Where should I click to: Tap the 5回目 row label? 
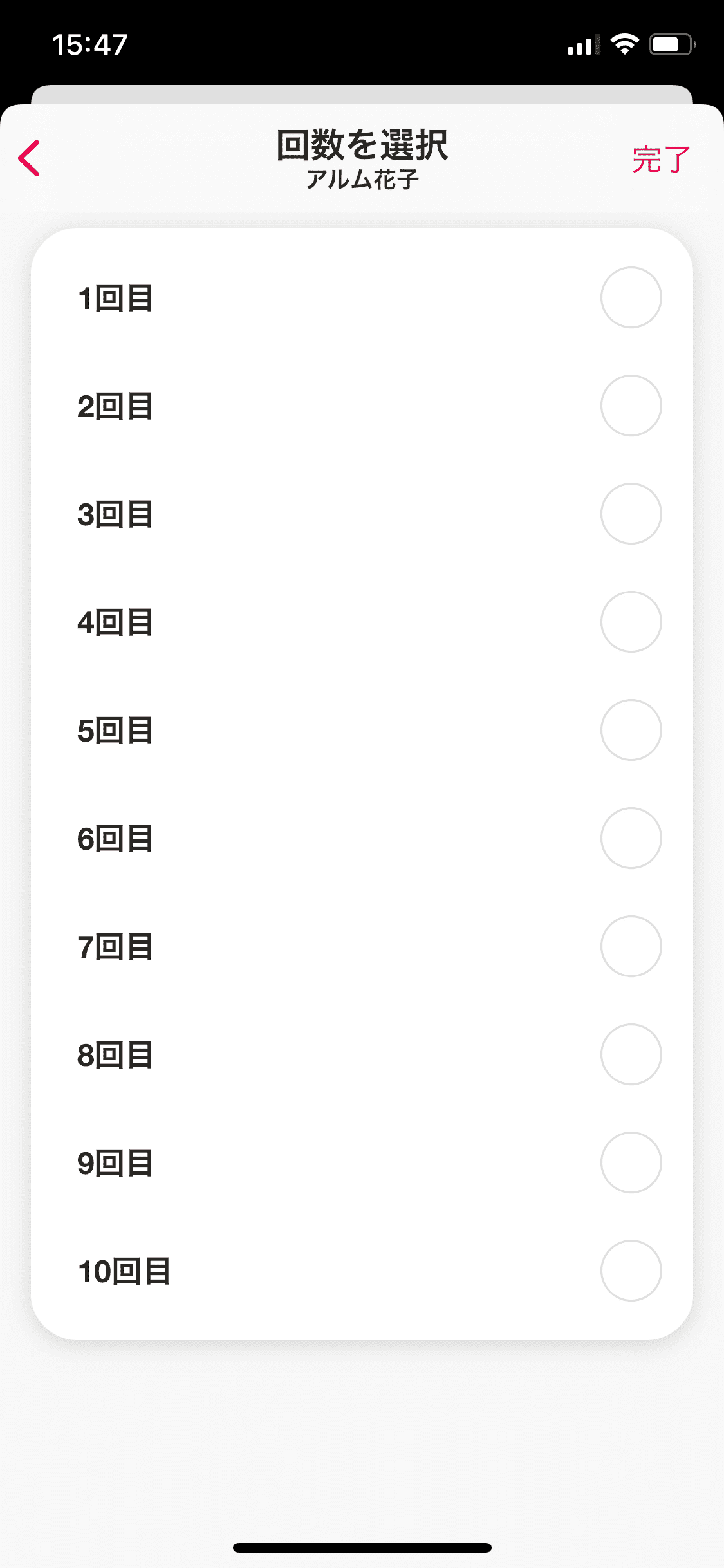point(115,731)
